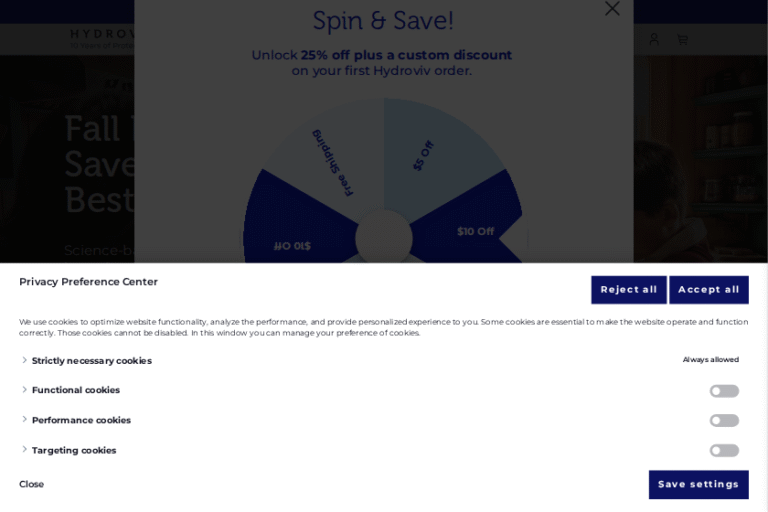Expand Strictly necessary cookies section
The width and height of the screenshot is (768, 512).
click(25, 361)
